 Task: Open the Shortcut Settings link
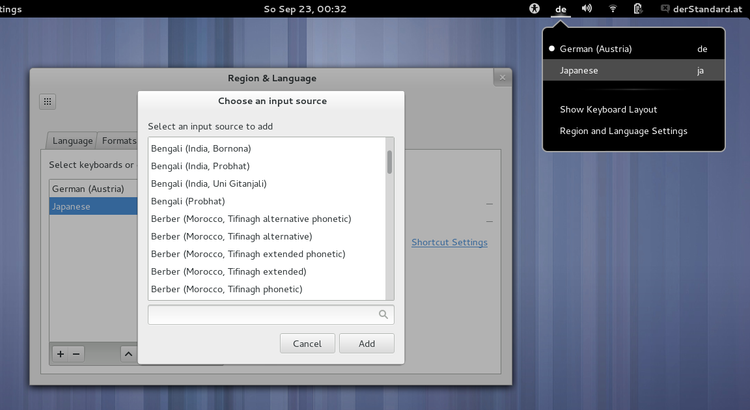pos(449,242)
